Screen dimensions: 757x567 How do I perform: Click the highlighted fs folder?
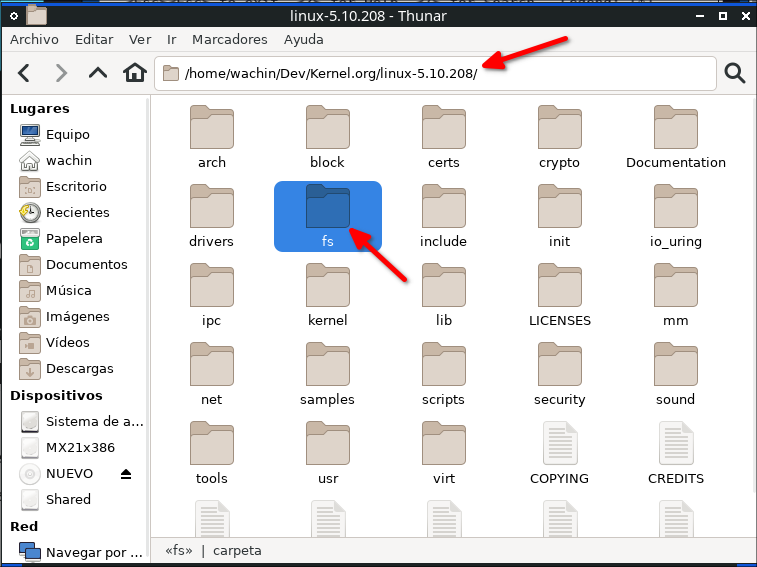point(327,216)
